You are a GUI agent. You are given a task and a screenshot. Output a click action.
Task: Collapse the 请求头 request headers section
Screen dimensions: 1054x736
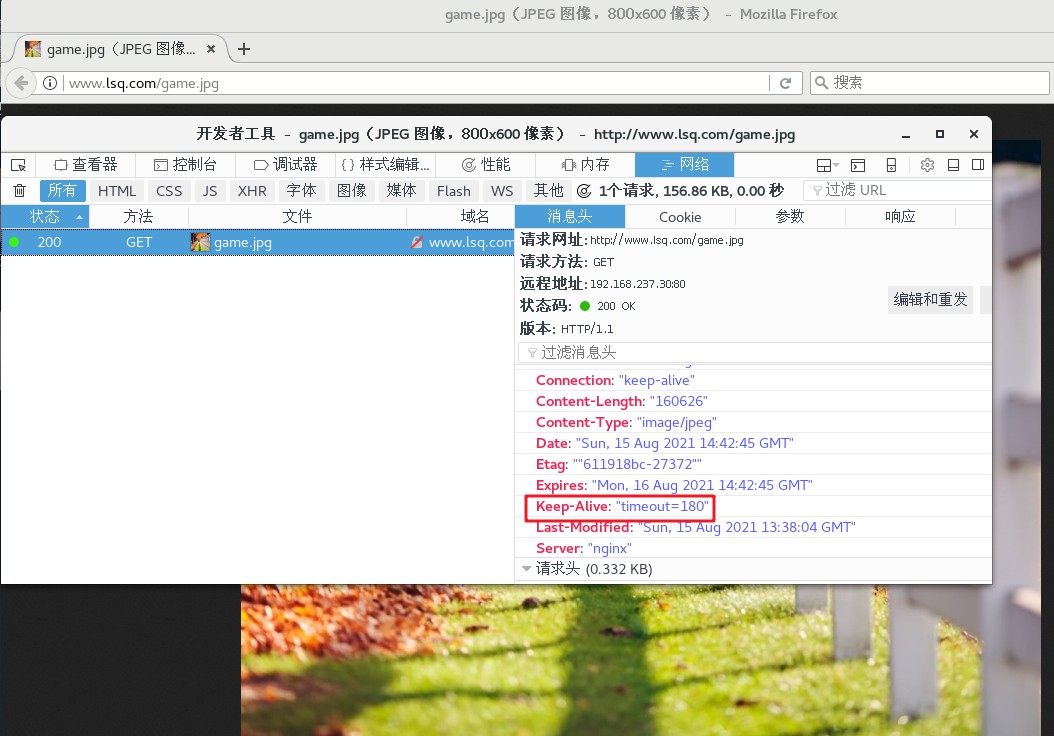pos(526,569)
